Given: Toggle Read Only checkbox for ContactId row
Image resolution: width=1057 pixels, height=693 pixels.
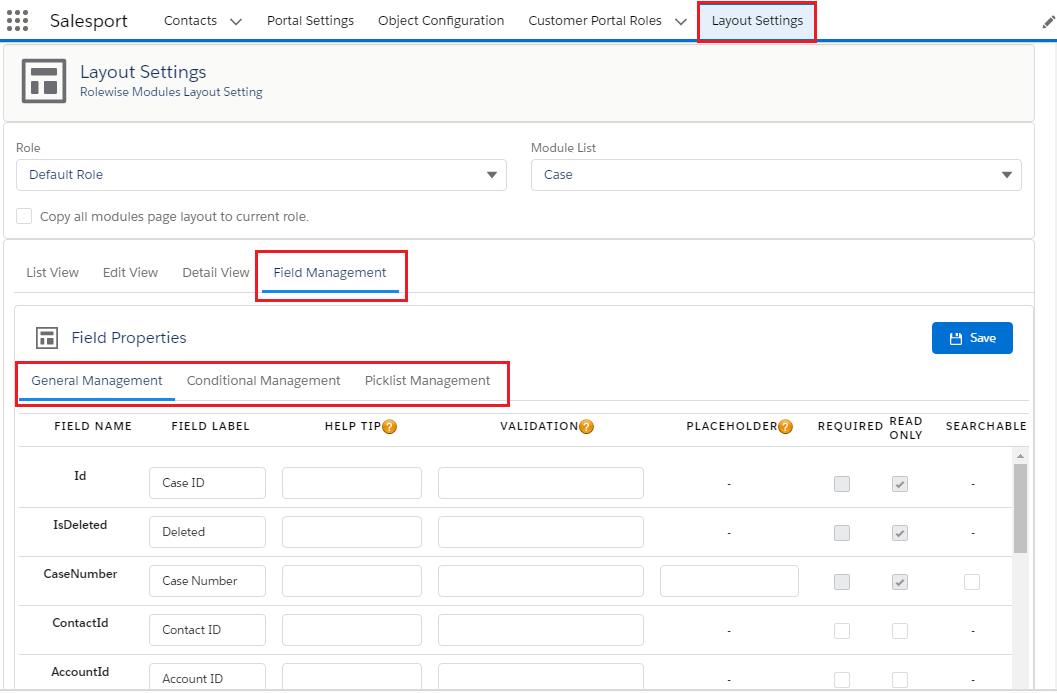Looking at the screenshot, I should [900, 631].
